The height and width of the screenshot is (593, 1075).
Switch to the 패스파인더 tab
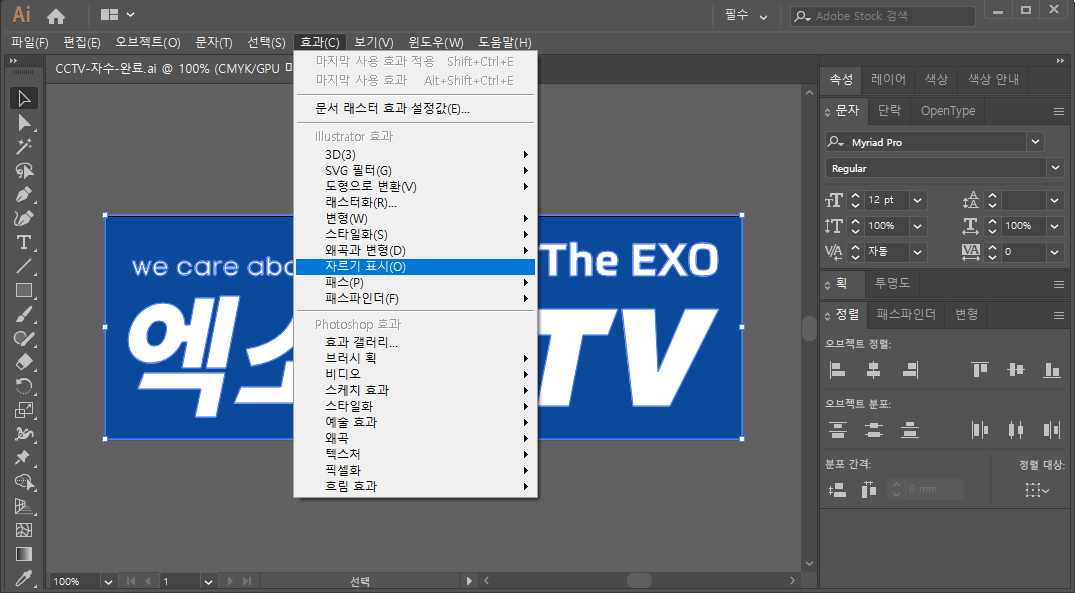(x=906, y=314)
